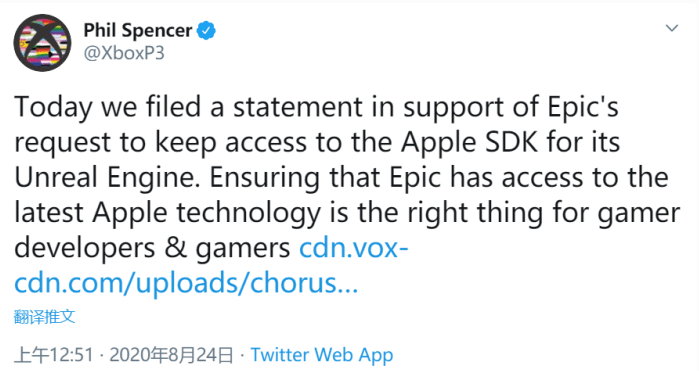Click 'latest Apple technology' in the tweet text
699x371 pixels.
(167, 213)
